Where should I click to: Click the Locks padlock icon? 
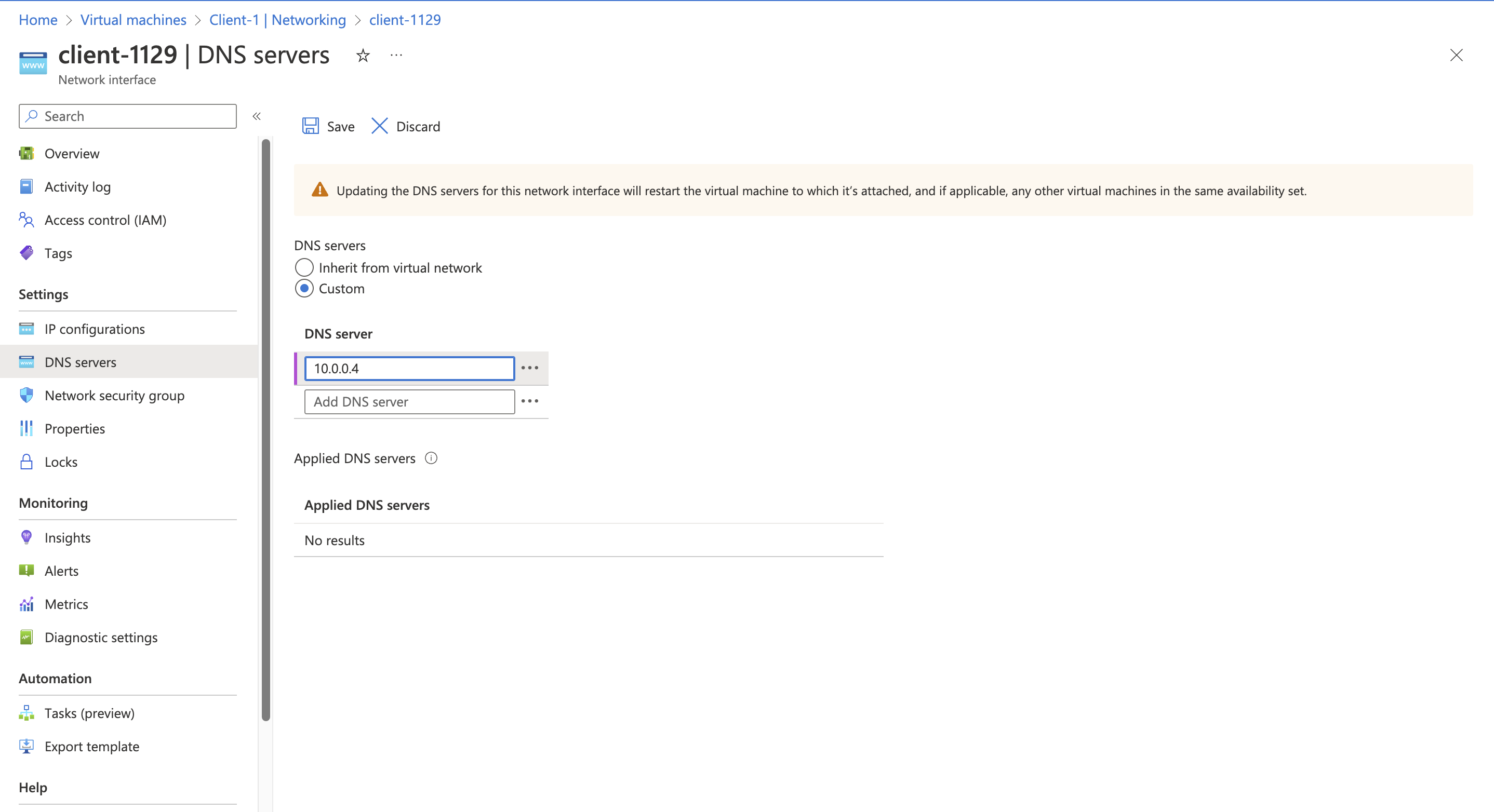[x=26, y=462]
